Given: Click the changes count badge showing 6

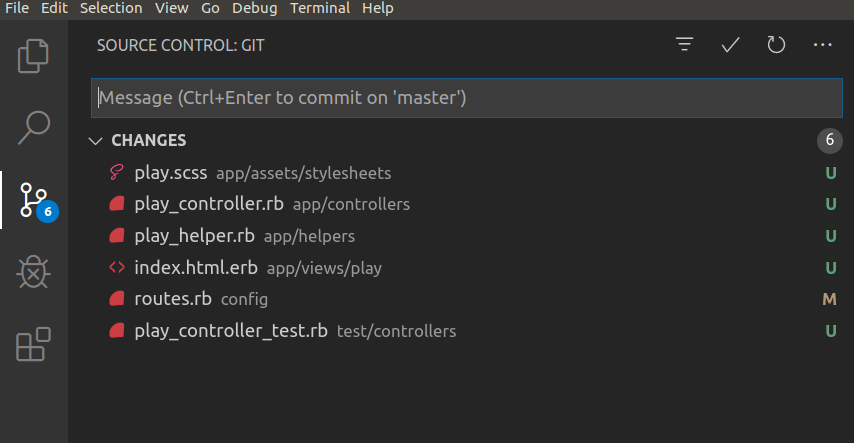Looking at the screenshot, I should (829, 140).
